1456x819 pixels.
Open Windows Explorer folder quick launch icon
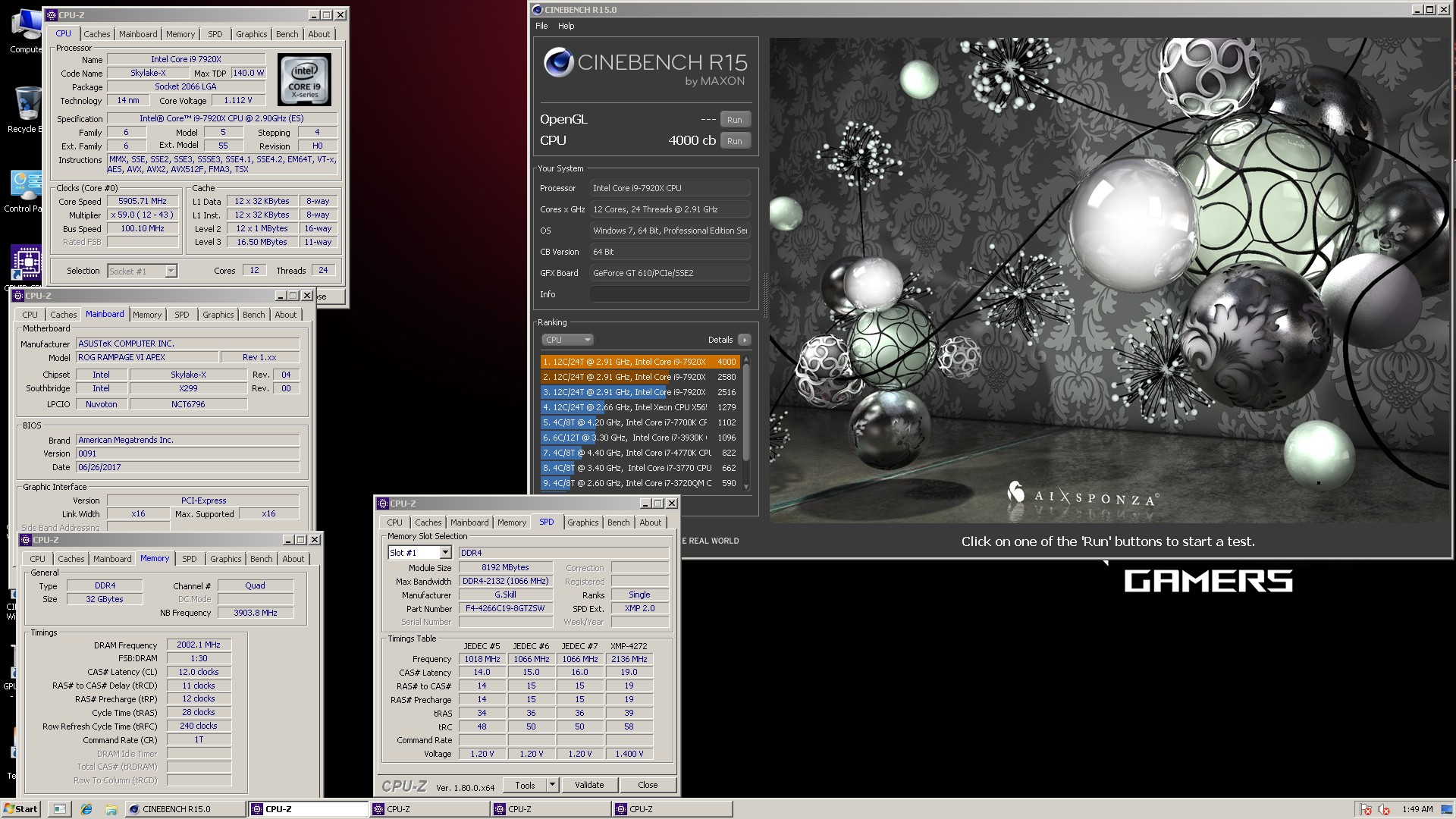coord(111,809)
